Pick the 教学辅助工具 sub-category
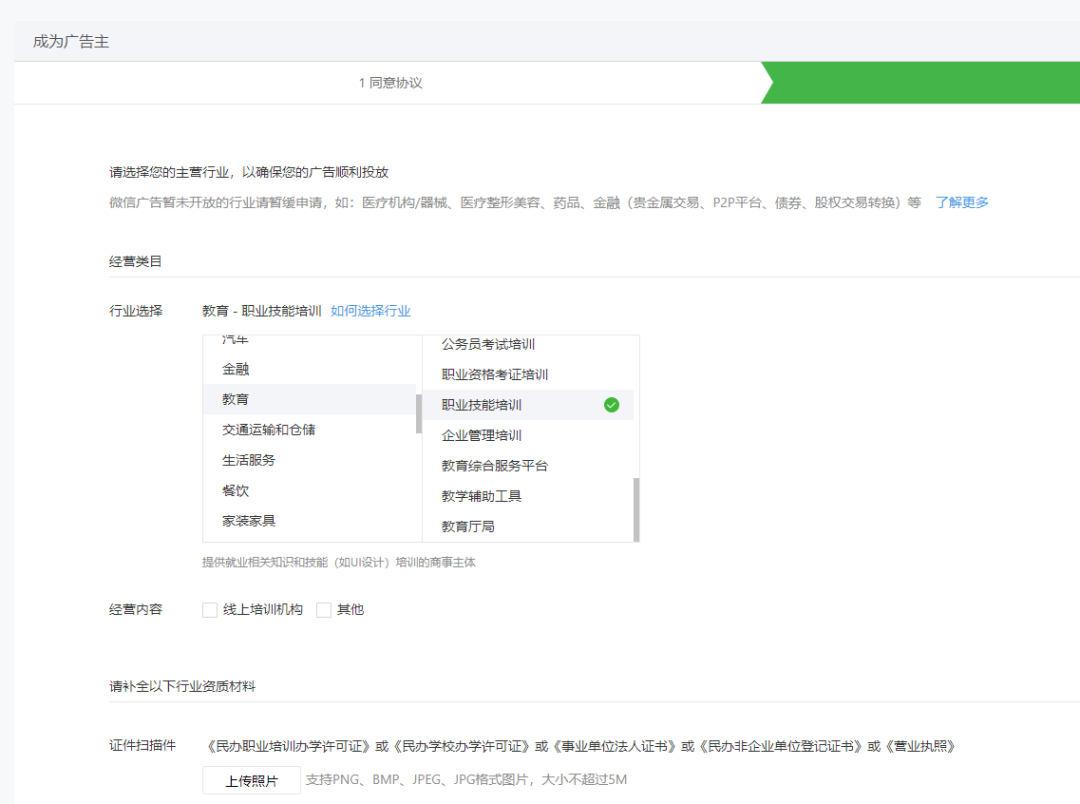The image size is (1080, 804). (x=528, y=496)
